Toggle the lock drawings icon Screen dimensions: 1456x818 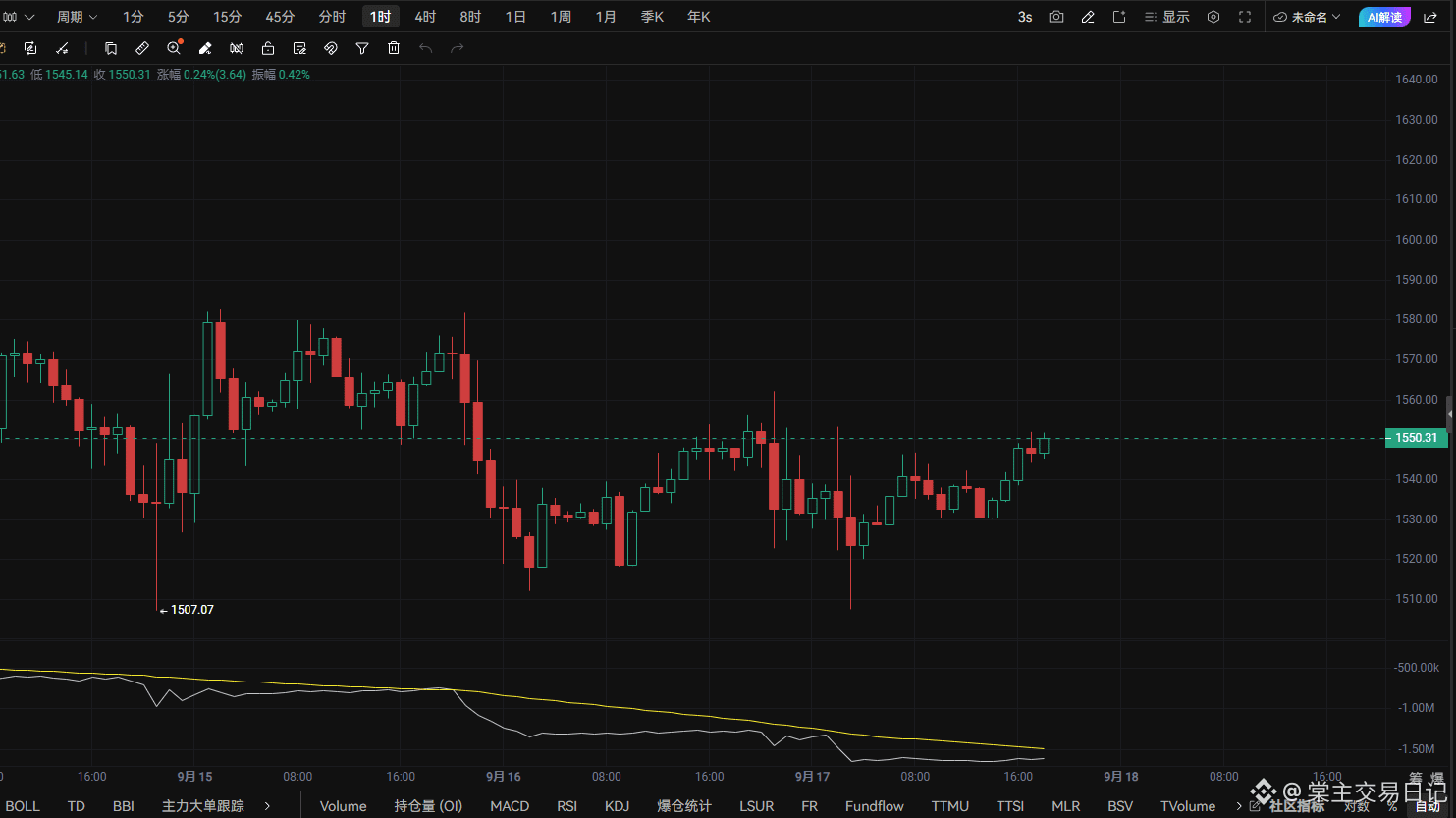[x=268, y=48]
